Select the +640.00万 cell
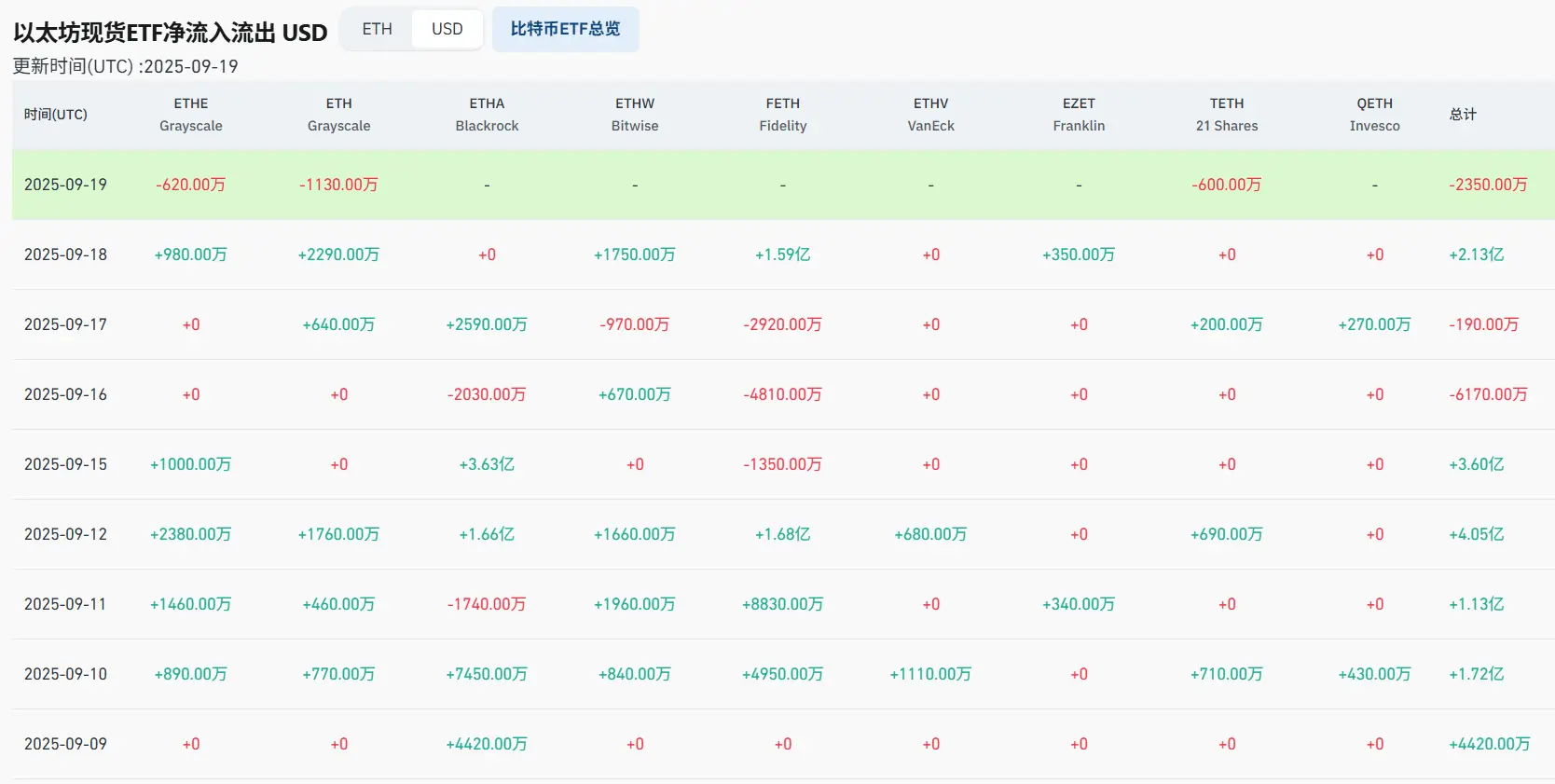The height and width of the screenshot is (784, 1555). [339, 324]
